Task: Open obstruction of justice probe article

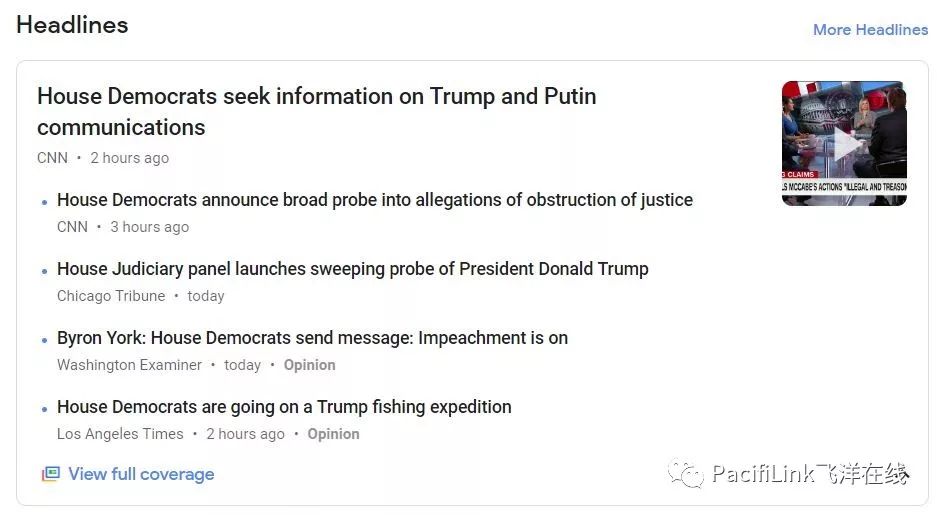Action: [375, 200]
